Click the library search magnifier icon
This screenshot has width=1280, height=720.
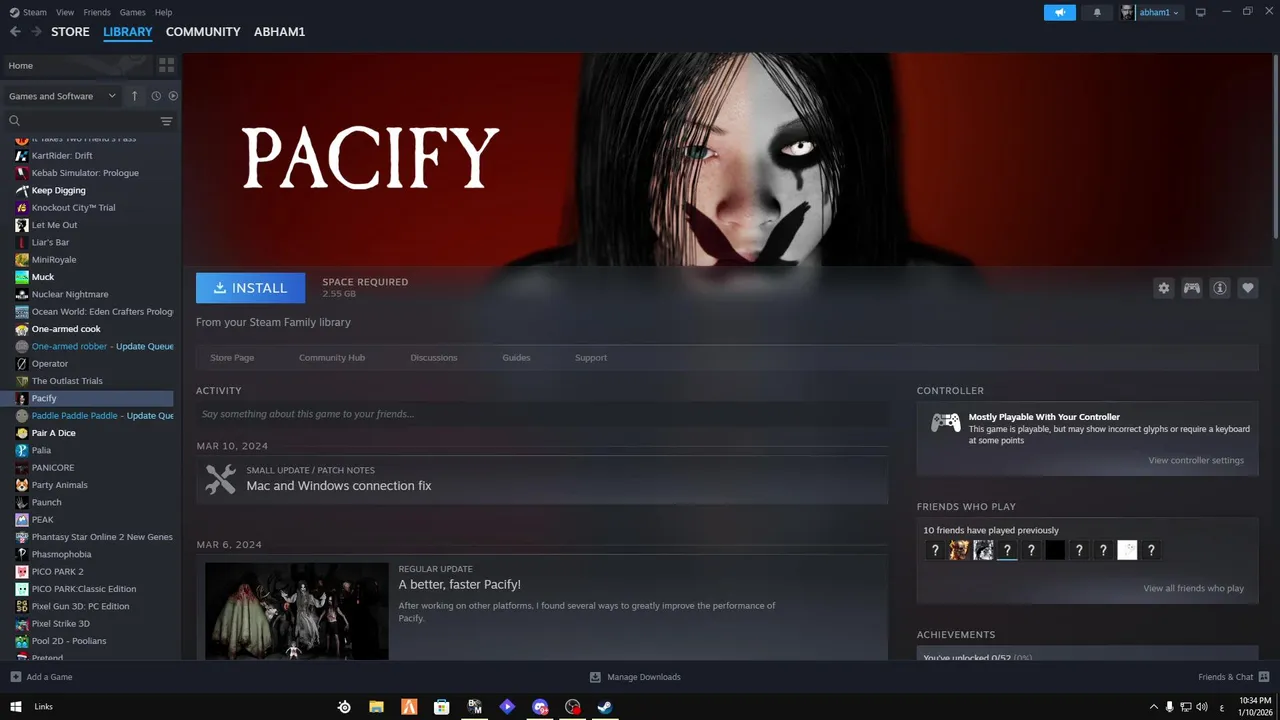15,121
